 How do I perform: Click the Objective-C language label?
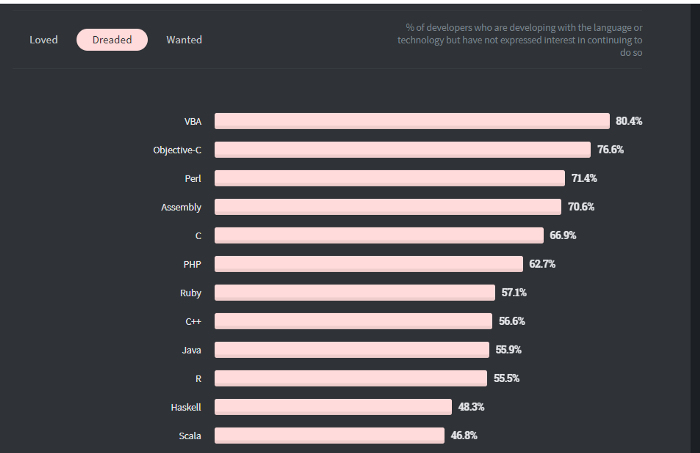[177, 150]
